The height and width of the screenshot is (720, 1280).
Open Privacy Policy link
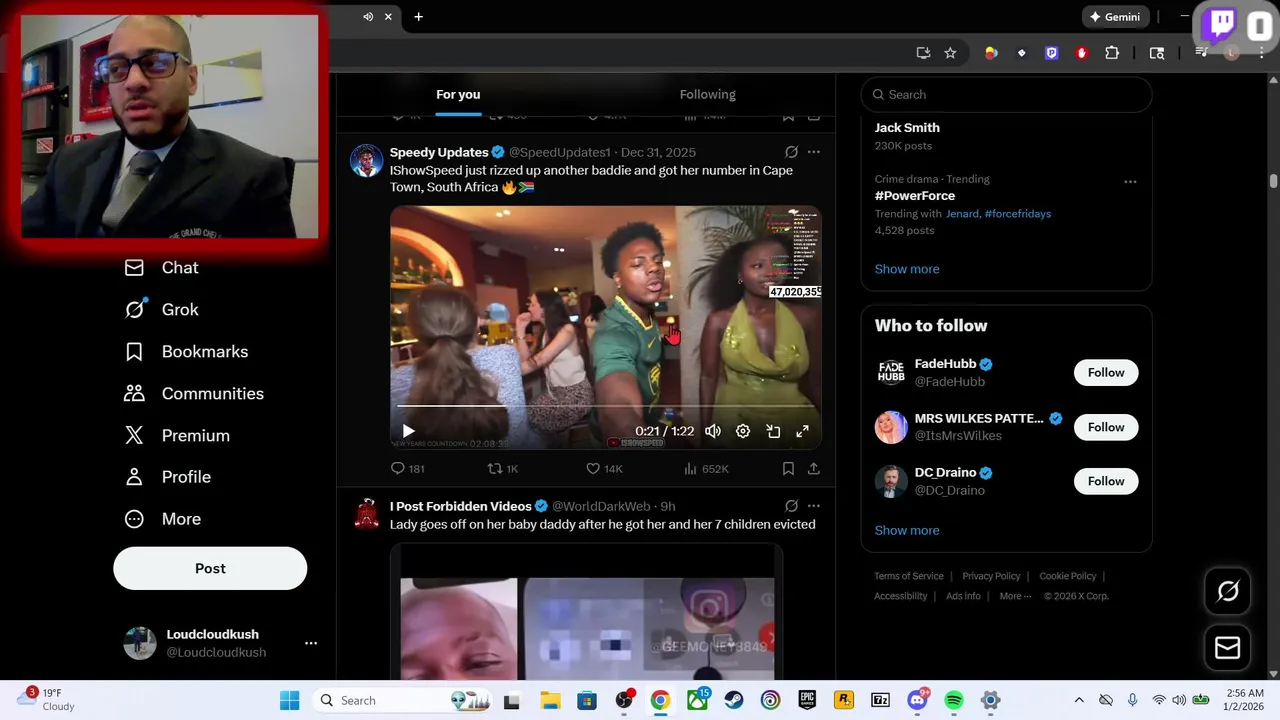[x=991, y=576]
